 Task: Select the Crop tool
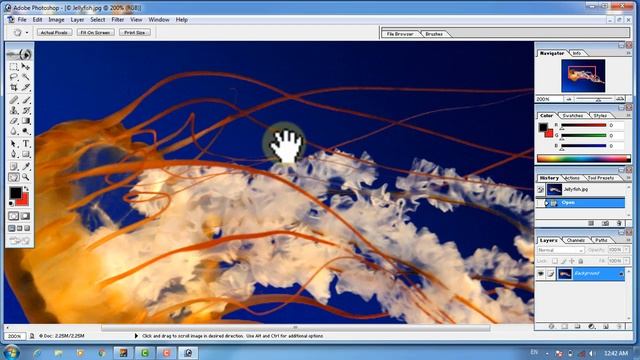click(13, 87)
